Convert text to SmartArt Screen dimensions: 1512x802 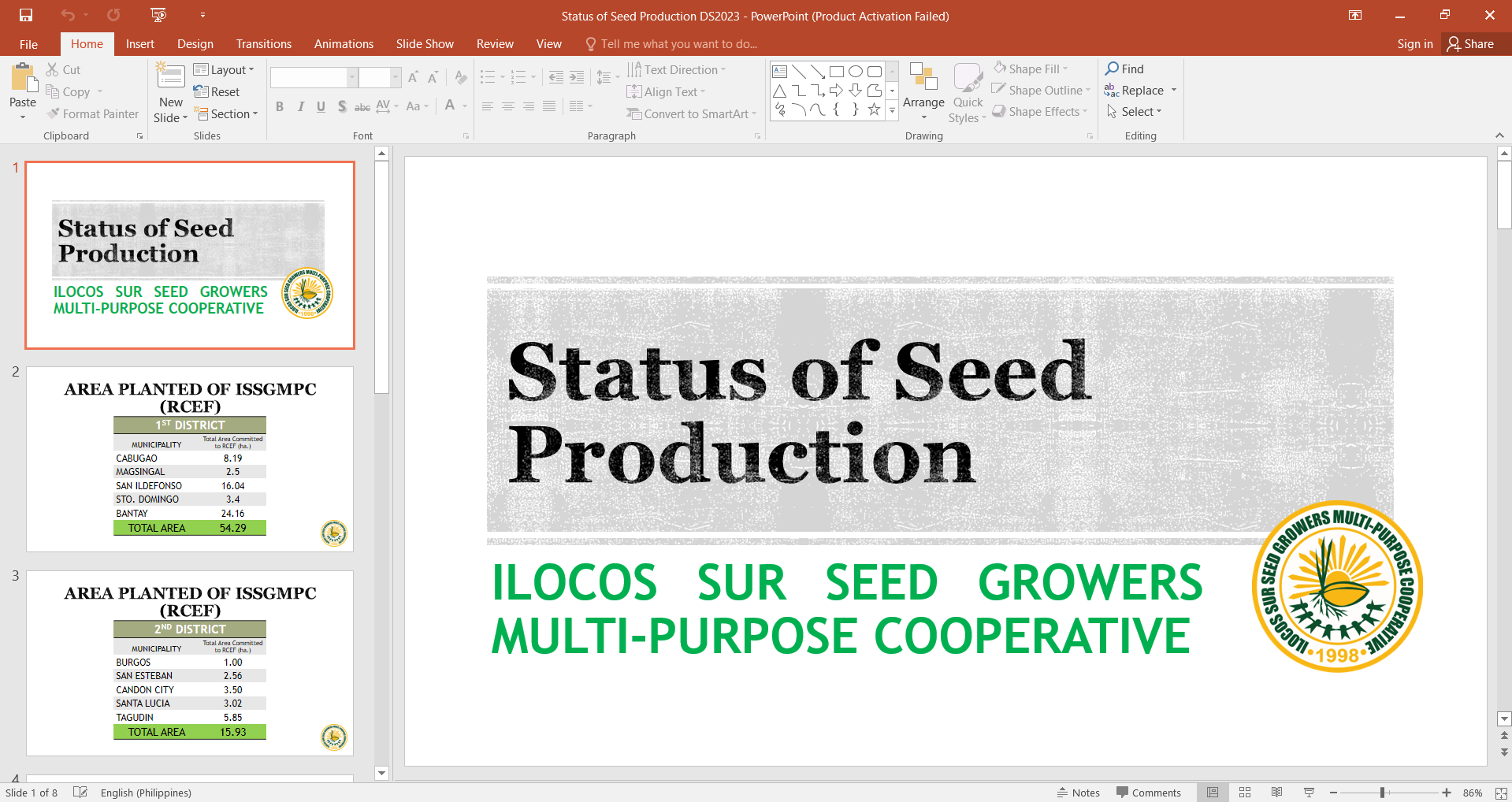[692, 114]
